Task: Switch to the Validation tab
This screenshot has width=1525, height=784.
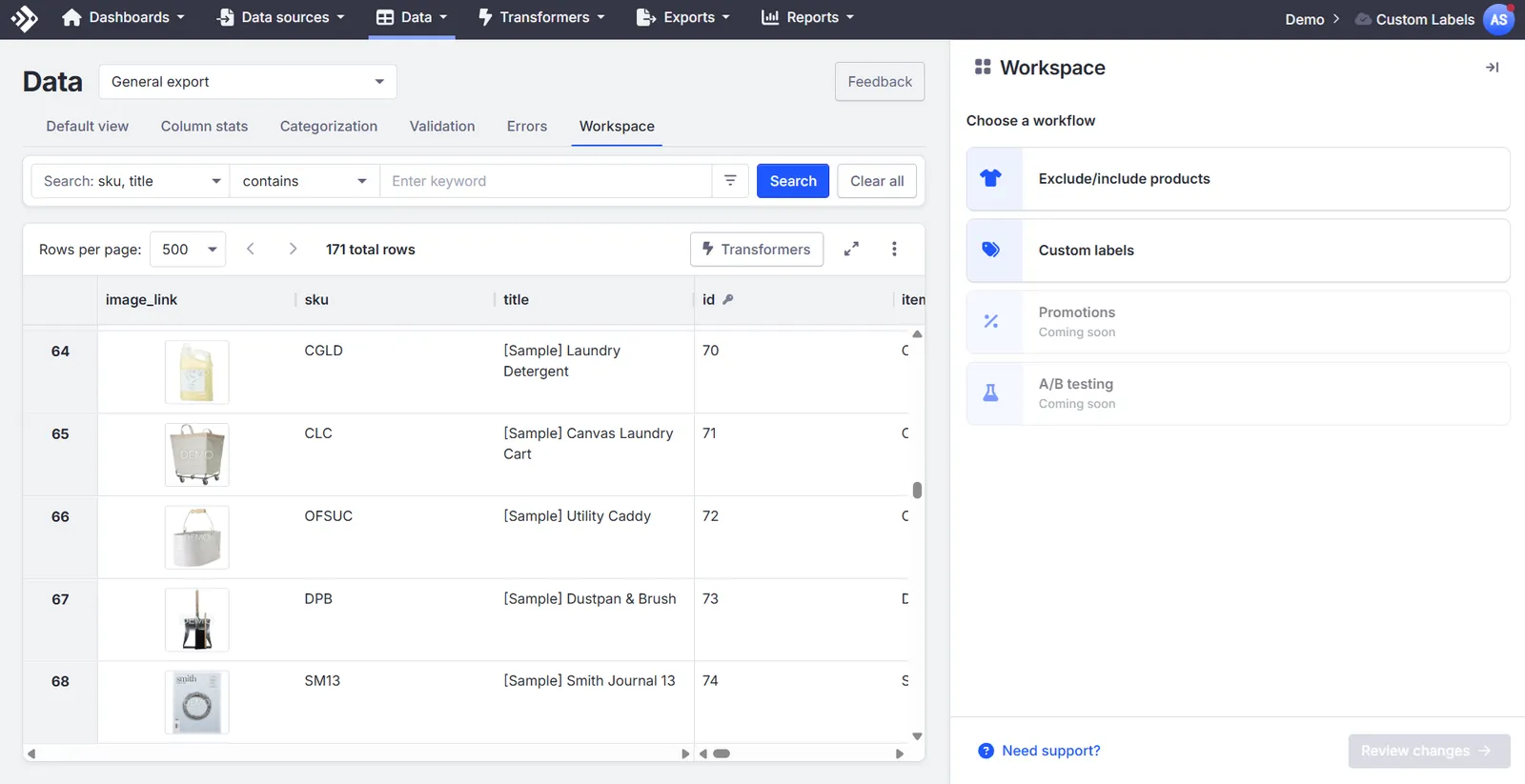Action: [x=442, y=126]
